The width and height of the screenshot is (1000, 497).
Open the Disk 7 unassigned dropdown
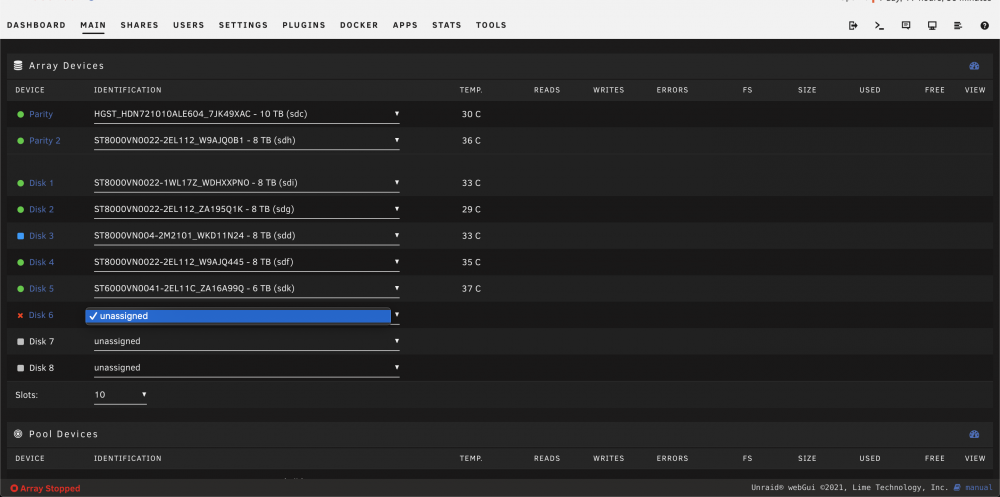(246, 342)
